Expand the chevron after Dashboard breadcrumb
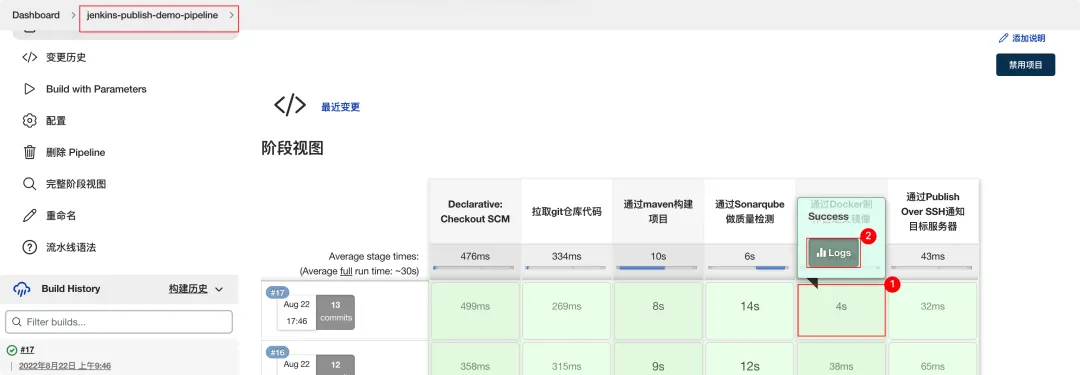Viewport: 1080px width, 375px height. pos(73,15)
